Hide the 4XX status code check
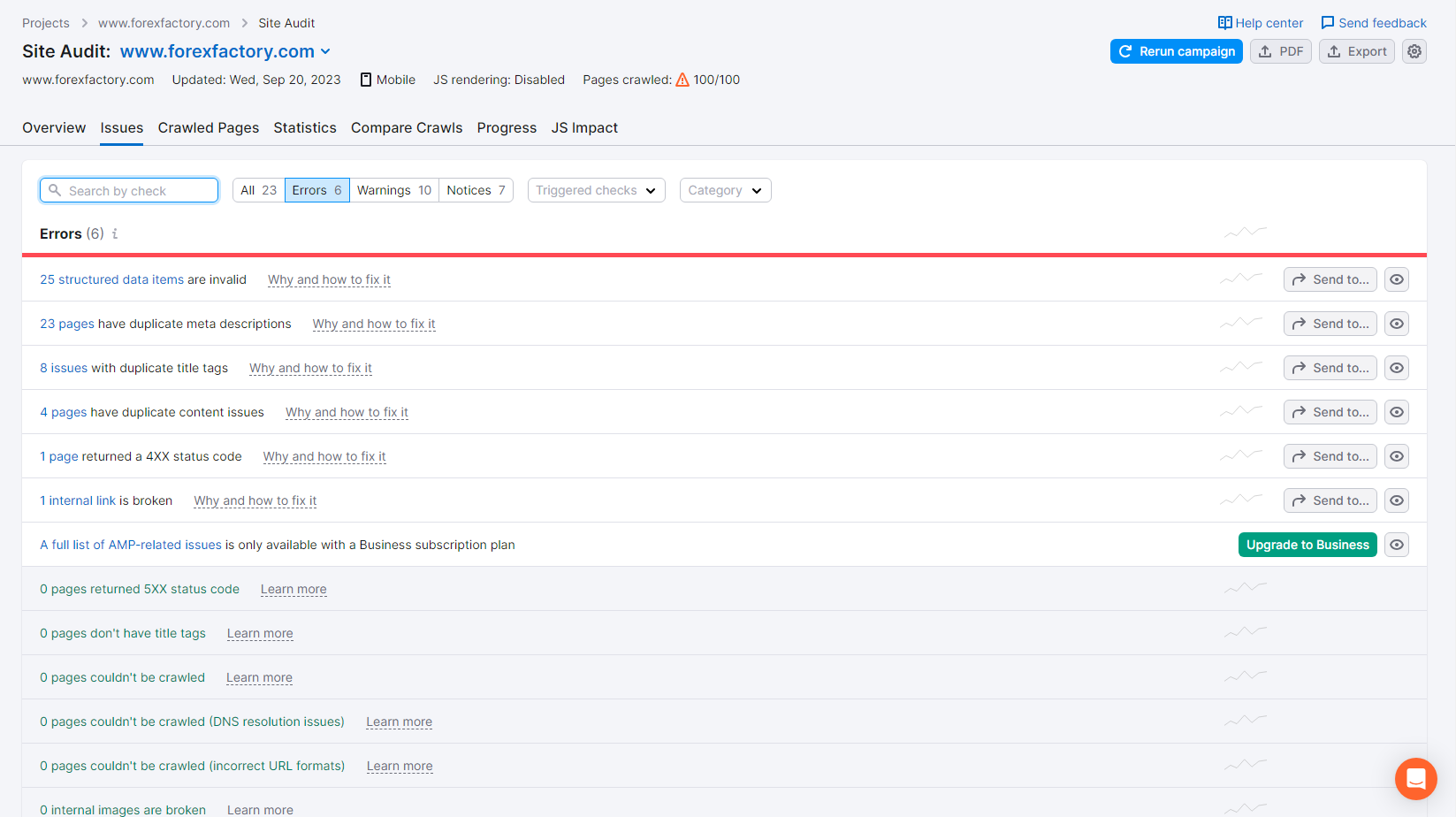 point(1397,456)
